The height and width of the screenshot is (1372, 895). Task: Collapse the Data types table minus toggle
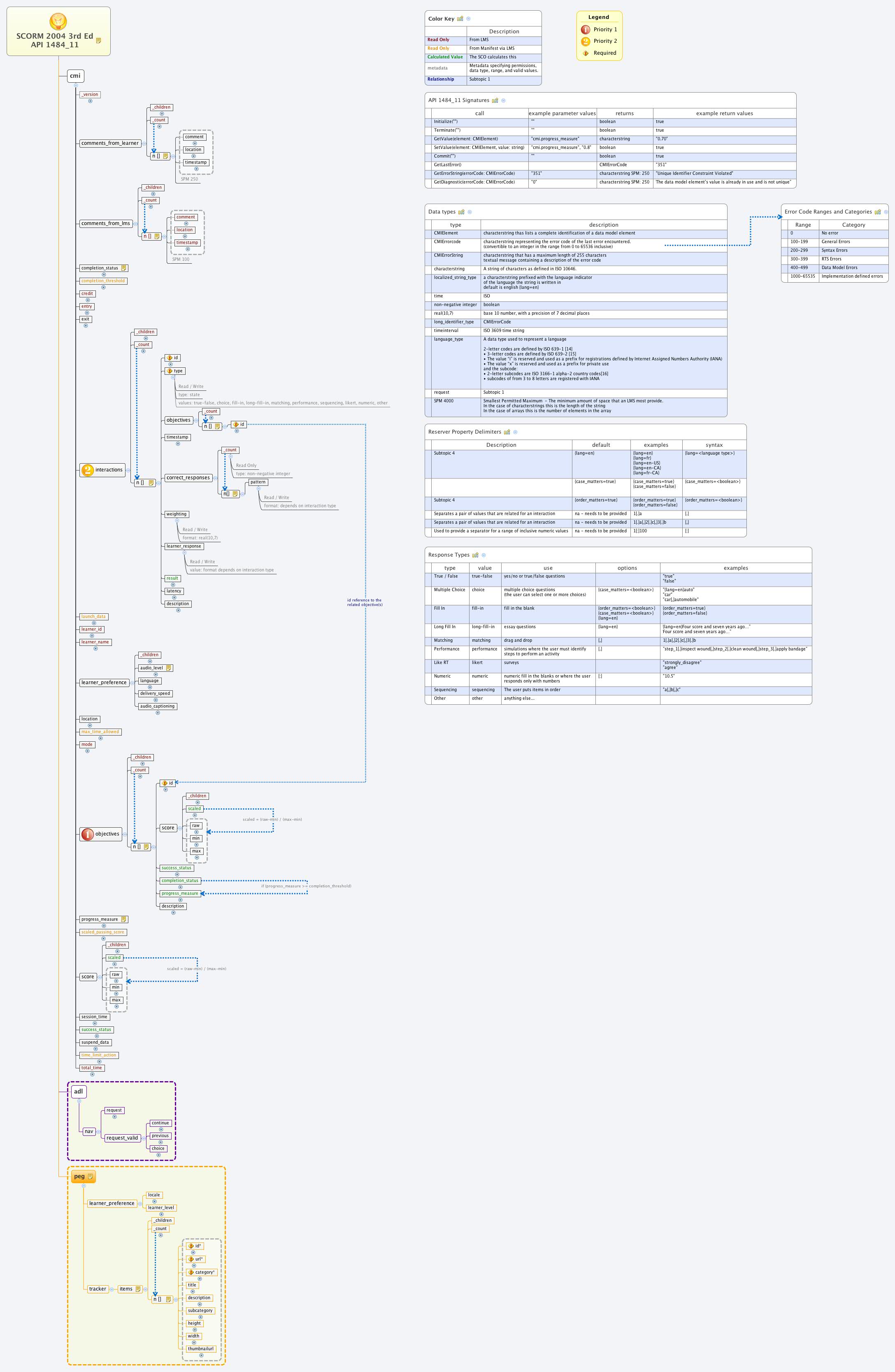coord(470,212)
